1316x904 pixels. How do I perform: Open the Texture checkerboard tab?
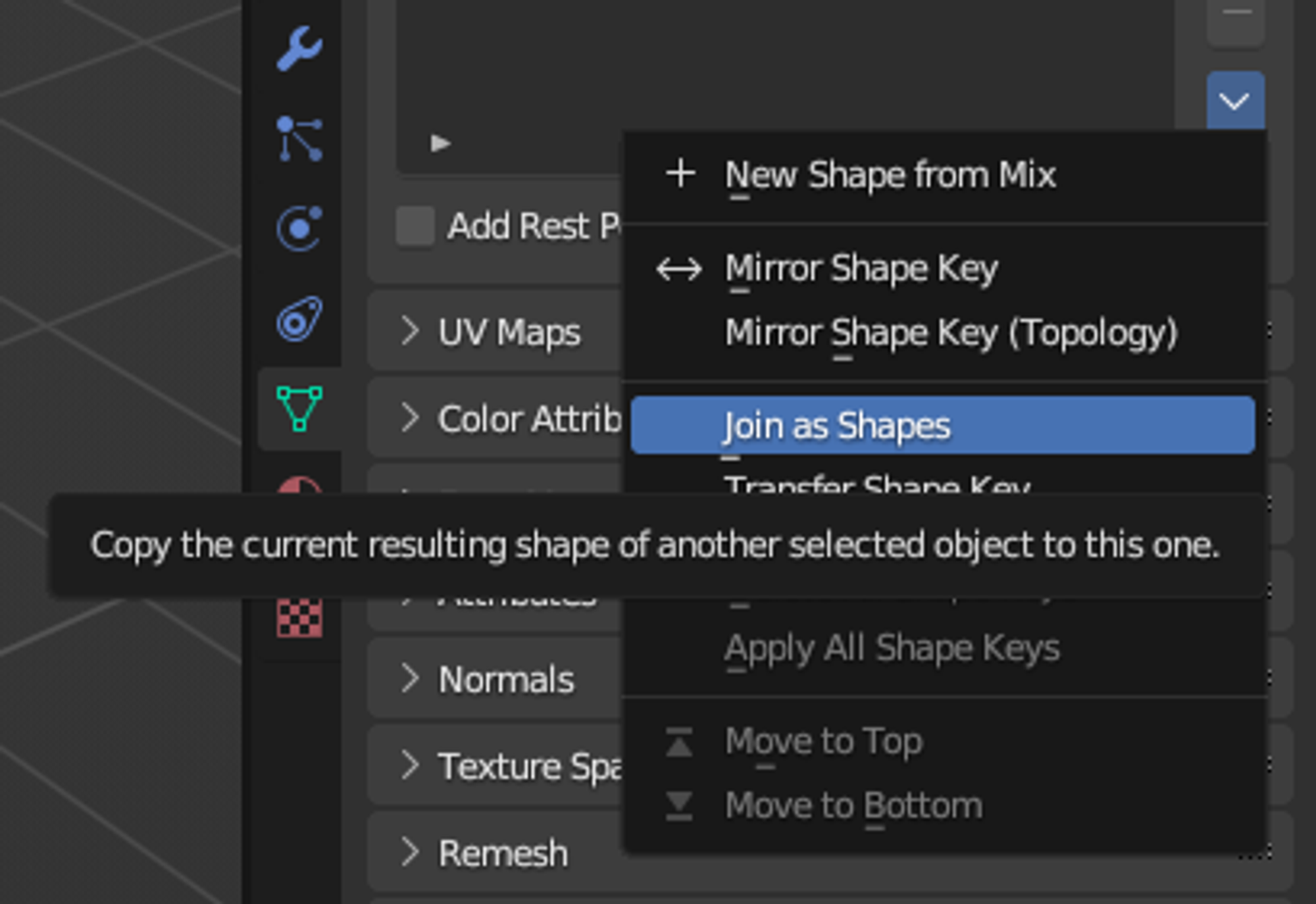pyautogui.click(x=299, y=618)
